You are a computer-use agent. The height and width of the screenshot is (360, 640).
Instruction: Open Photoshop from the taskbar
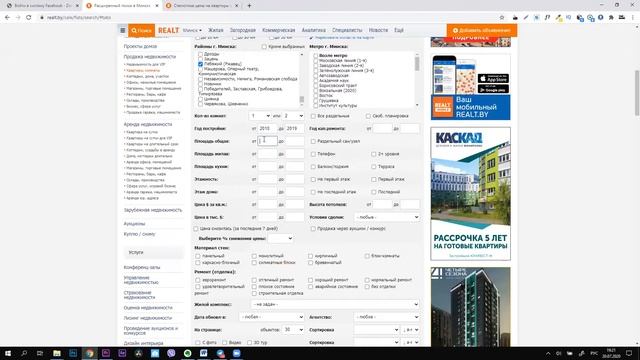click(73, 353)
